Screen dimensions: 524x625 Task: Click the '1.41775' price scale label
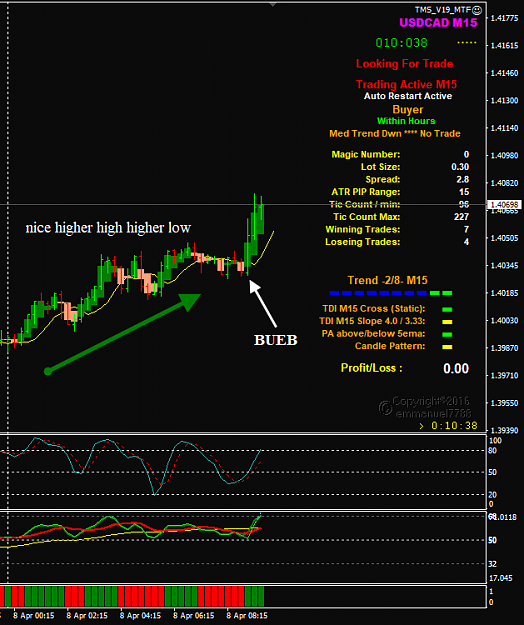[x=504, y=18]
